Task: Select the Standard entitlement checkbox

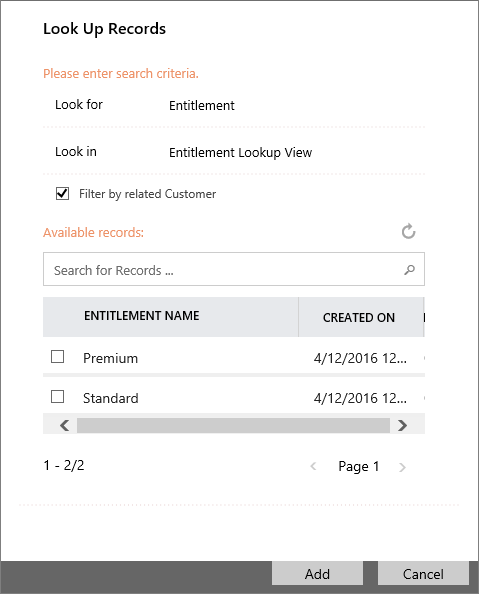Action: [57, 397]
